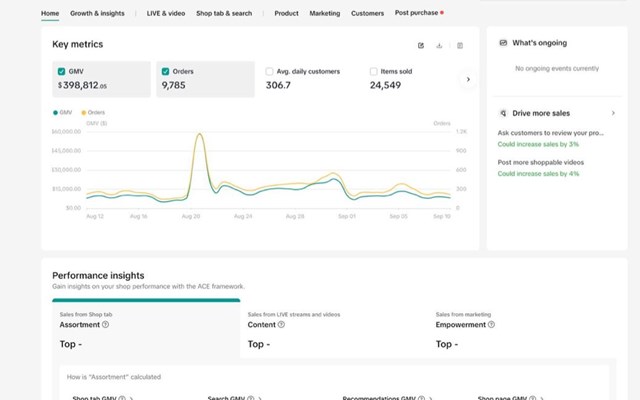The image size is (640, 400).
Task: Click the Key metrics heading
Action: tap(78, 44)
